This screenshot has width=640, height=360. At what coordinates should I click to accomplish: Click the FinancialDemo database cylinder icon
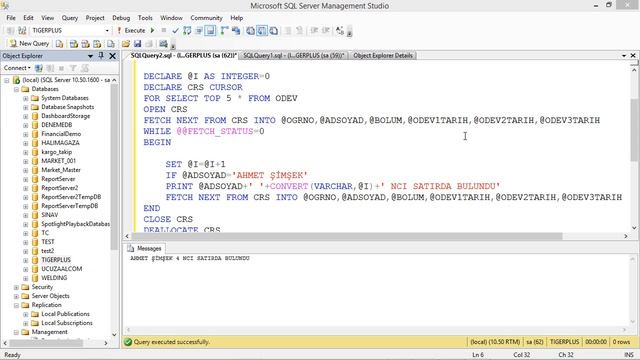(35, 134)
